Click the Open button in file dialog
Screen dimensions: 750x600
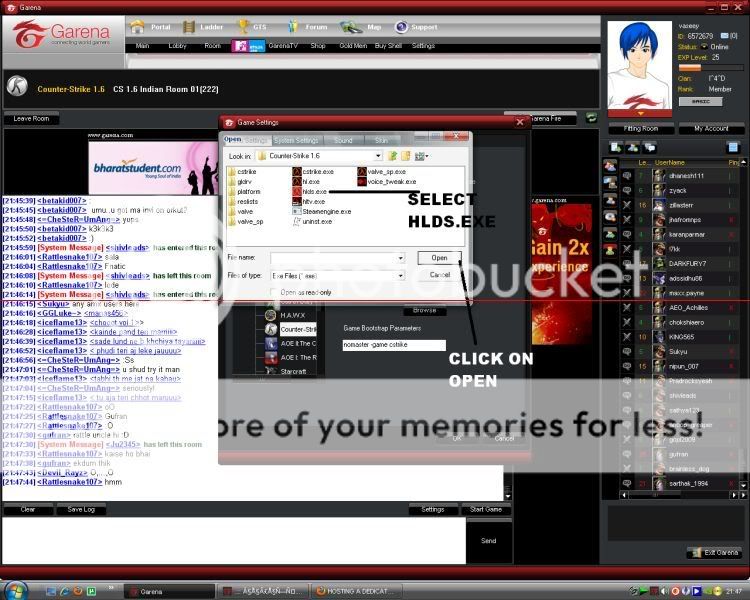439,258
